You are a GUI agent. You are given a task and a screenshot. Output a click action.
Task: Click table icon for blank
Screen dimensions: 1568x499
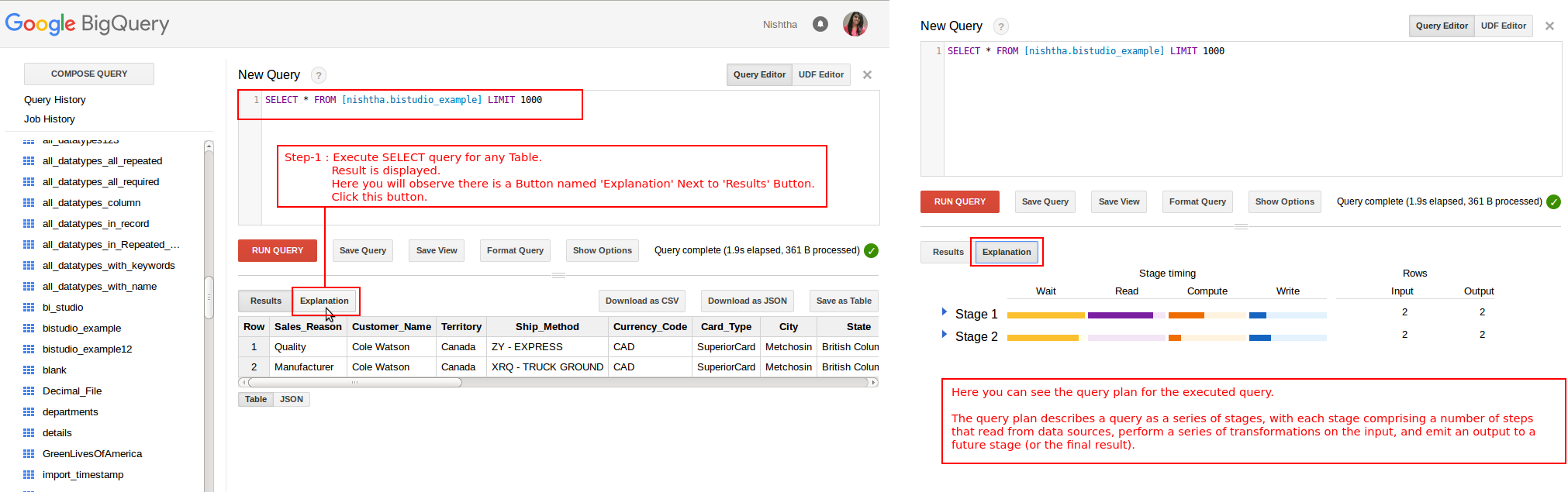(x=29, y=370)
